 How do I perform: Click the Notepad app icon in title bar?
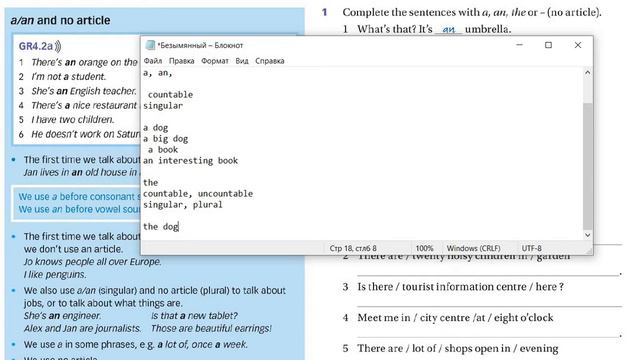pyautogui.click(x=150, y=45)
